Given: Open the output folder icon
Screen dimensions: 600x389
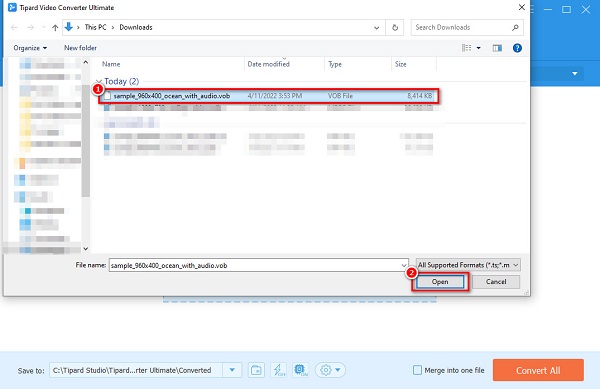Looking at the screenshot, I should coord(256,370).
